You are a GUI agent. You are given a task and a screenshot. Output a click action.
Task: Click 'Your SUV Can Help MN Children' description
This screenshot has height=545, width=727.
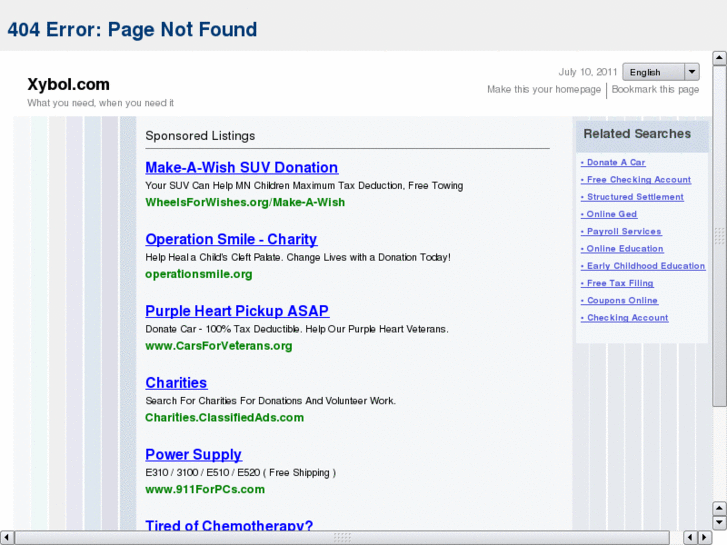[304, 186]
